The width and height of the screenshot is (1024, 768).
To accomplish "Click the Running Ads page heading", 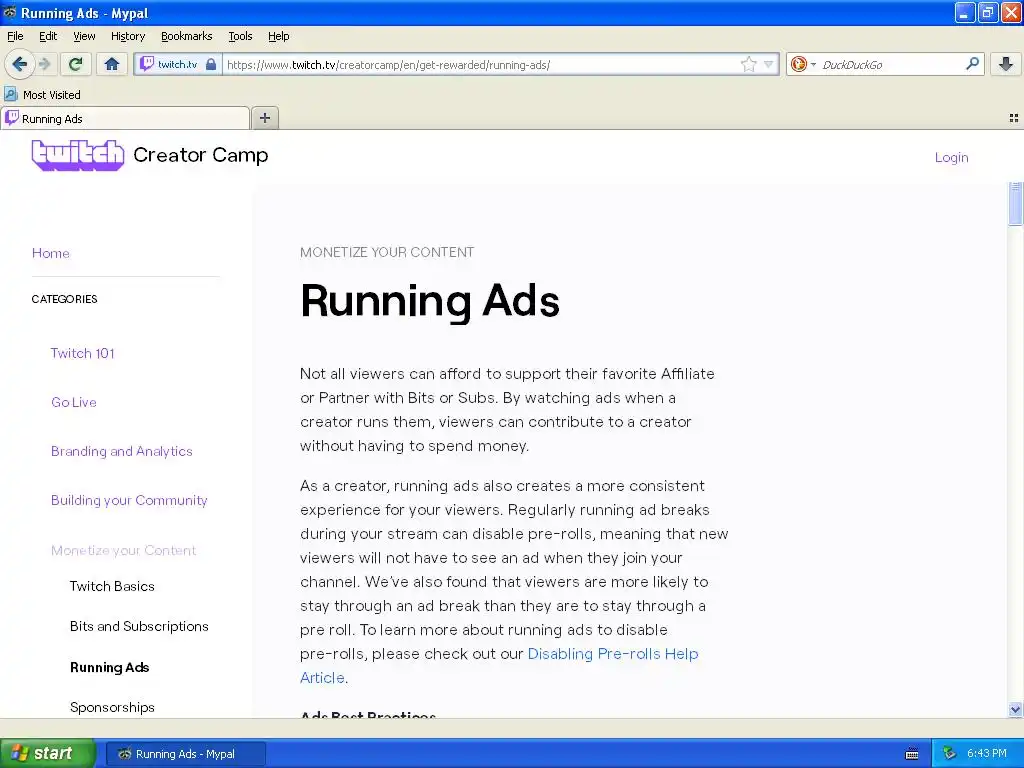I will click(430, 301).
